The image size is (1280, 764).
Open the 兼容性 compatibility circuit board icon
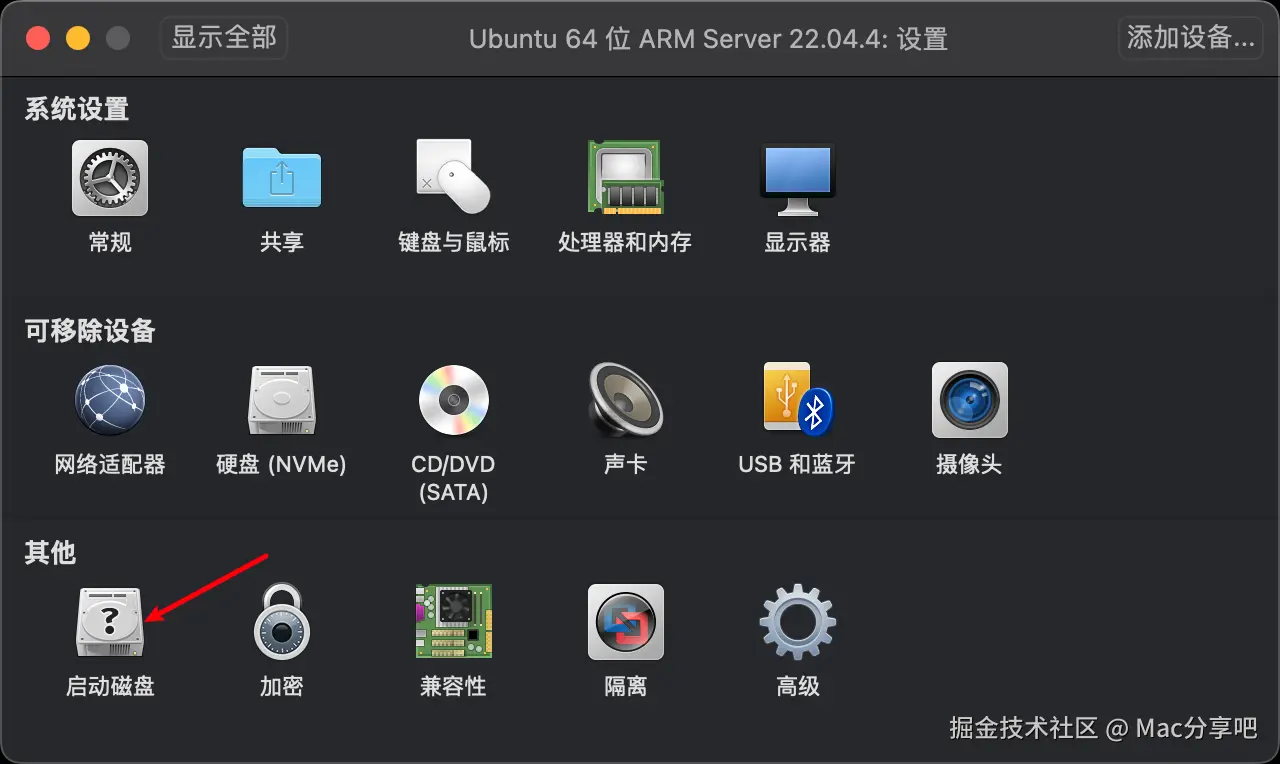click(x=453, y=621)
